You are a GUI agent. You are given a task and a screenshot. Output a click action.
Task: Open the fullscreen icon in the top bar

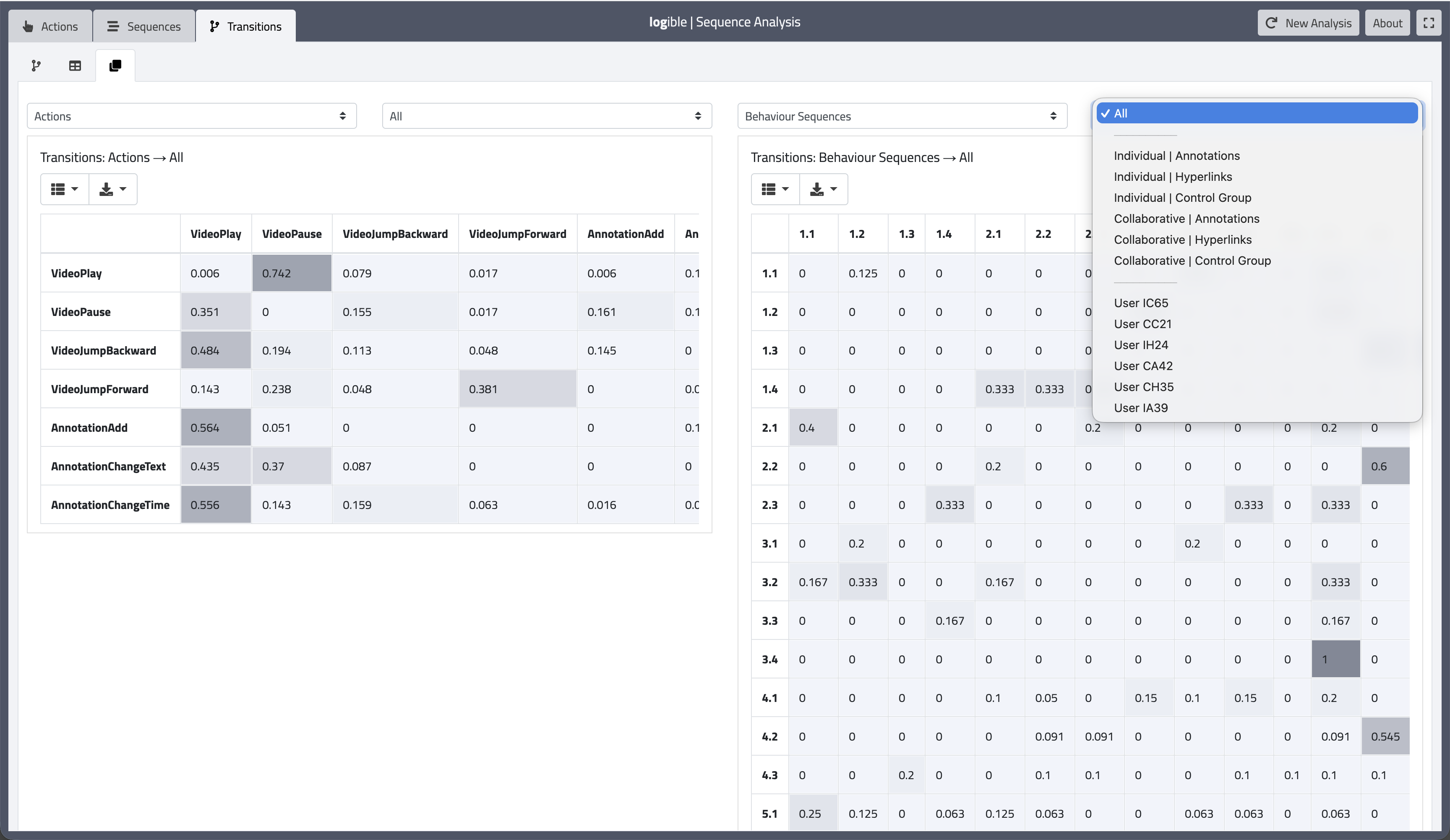(x=1429, y=22)
